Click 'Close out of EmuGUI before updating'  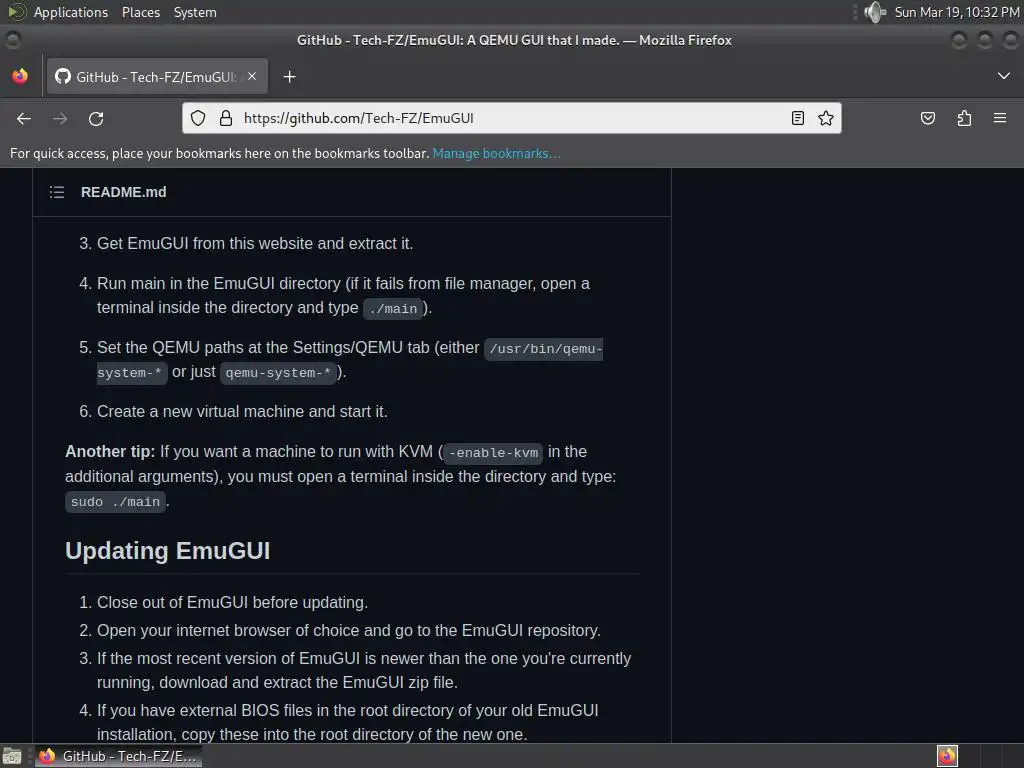(x=232, y=602)
